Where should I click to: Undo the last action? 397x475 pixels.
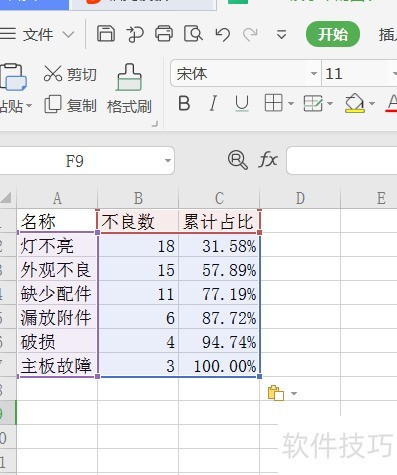pos(222,34)
